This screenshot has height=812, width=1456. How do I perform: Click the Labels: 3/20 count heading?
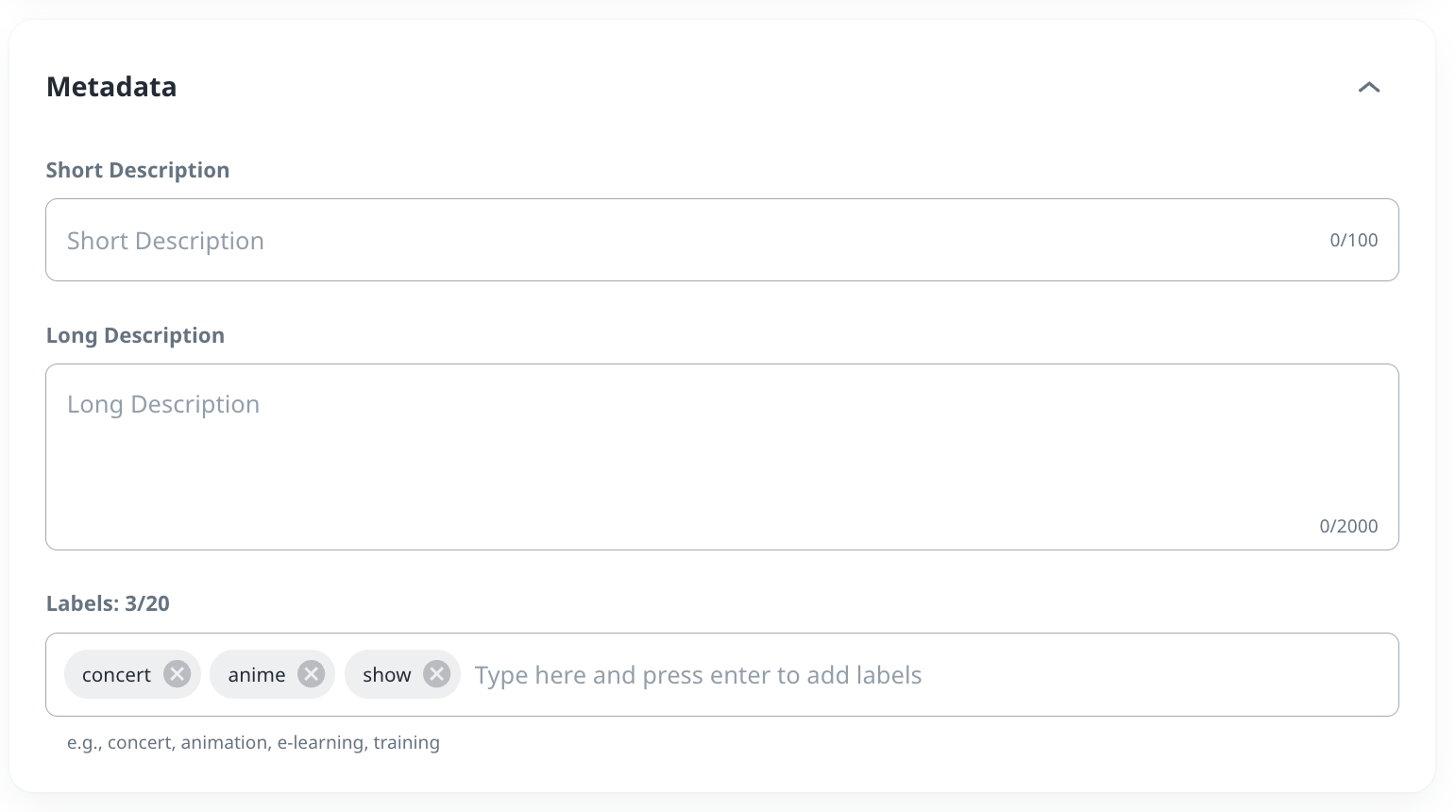tap(108, 603)
